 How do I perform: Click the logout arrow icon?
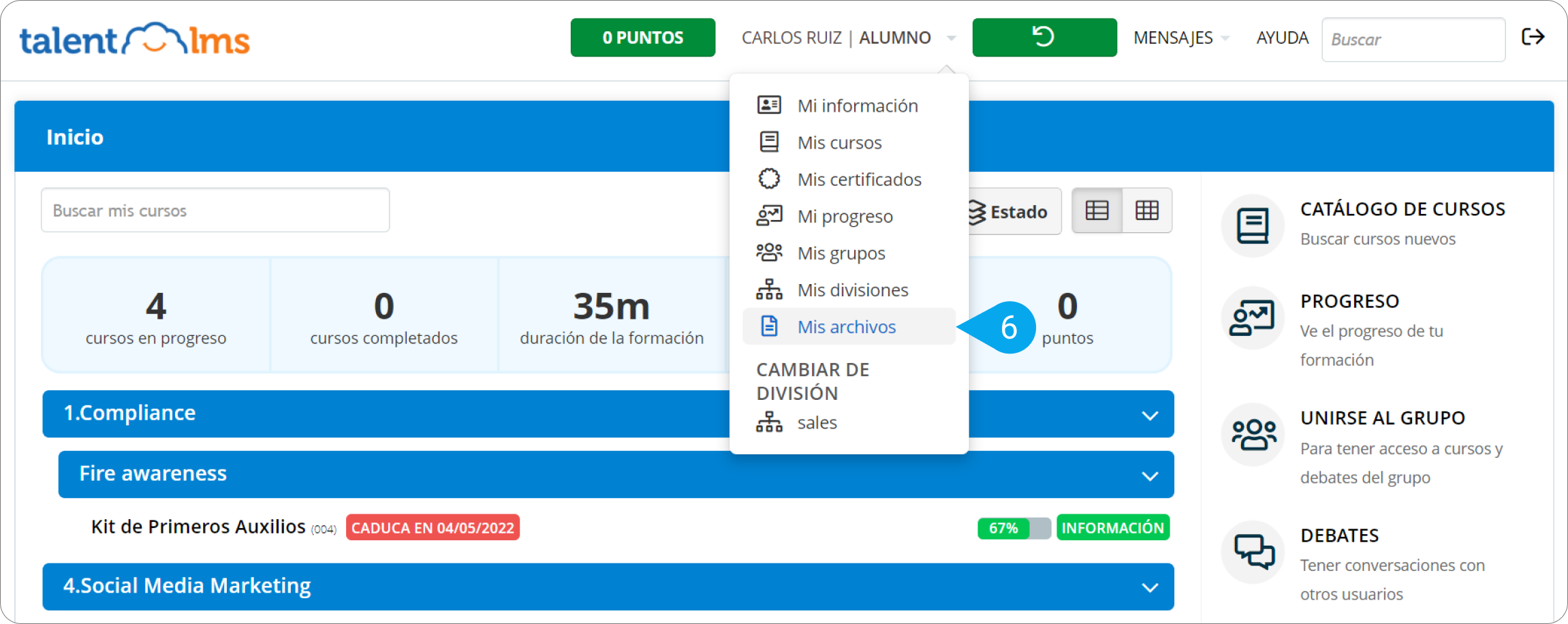(x=1533, y=37)
